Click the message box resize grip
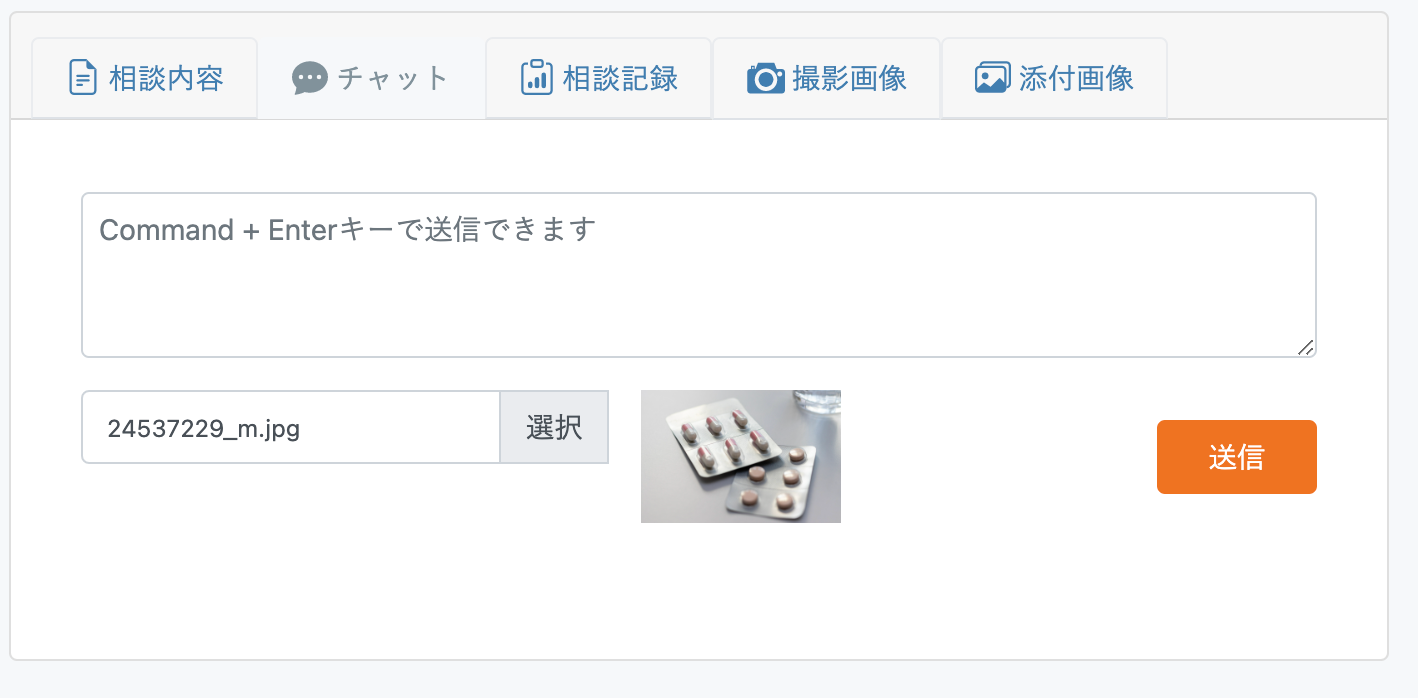The width and height of the screenshot is (1418, 698). tap(1305, 347)
